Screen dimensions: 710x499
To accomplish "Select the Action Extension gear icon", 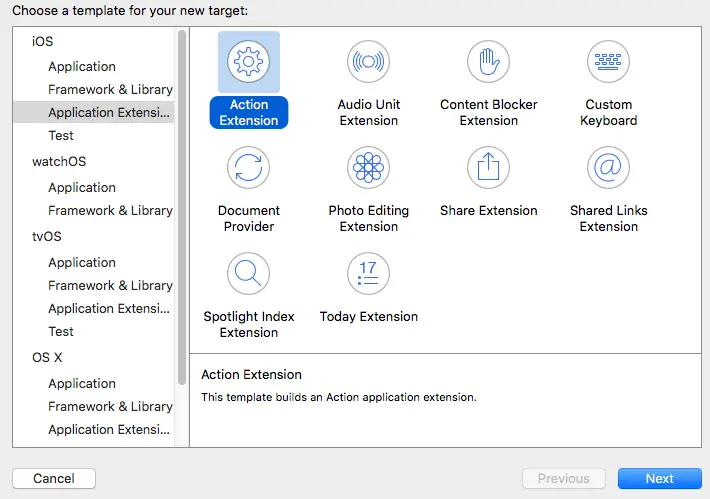I will coord(248,62).
